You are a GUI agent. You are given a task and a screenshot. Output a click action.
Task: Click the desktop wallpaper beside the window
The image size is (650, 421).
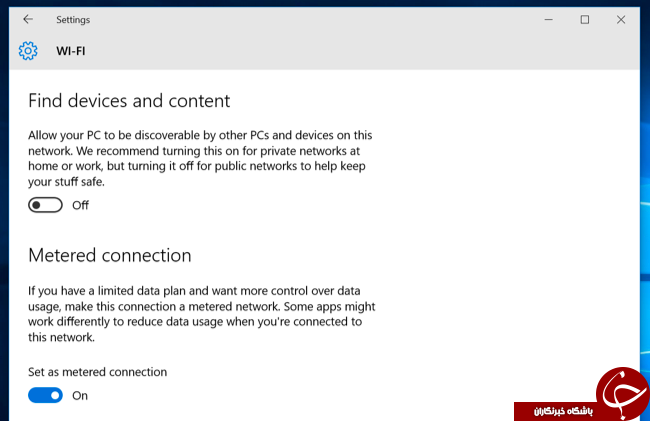click(645, 207)
